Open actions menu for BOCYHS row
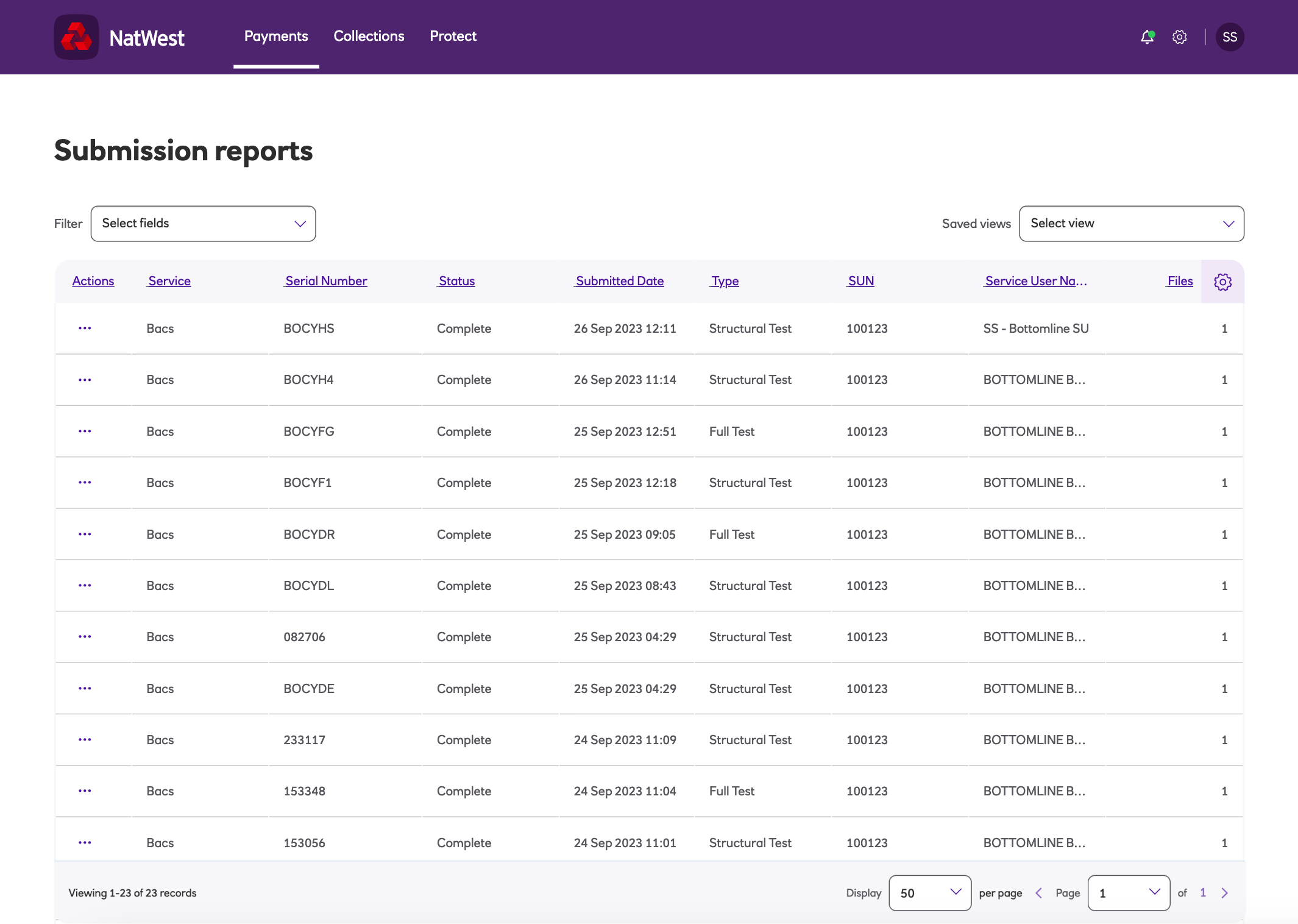 [x=85, y=329]
